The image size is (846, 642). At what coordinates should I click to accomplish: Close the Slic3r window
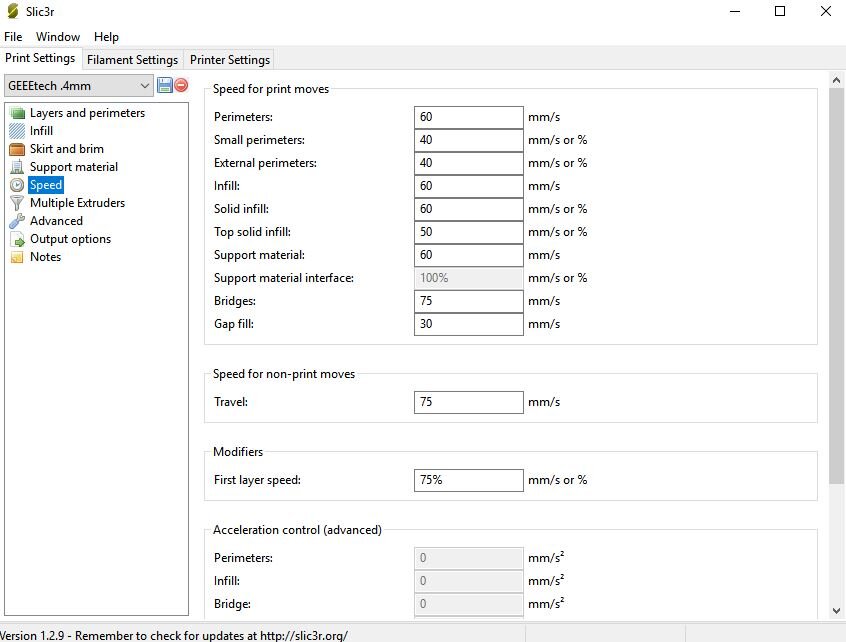point(825,11)
